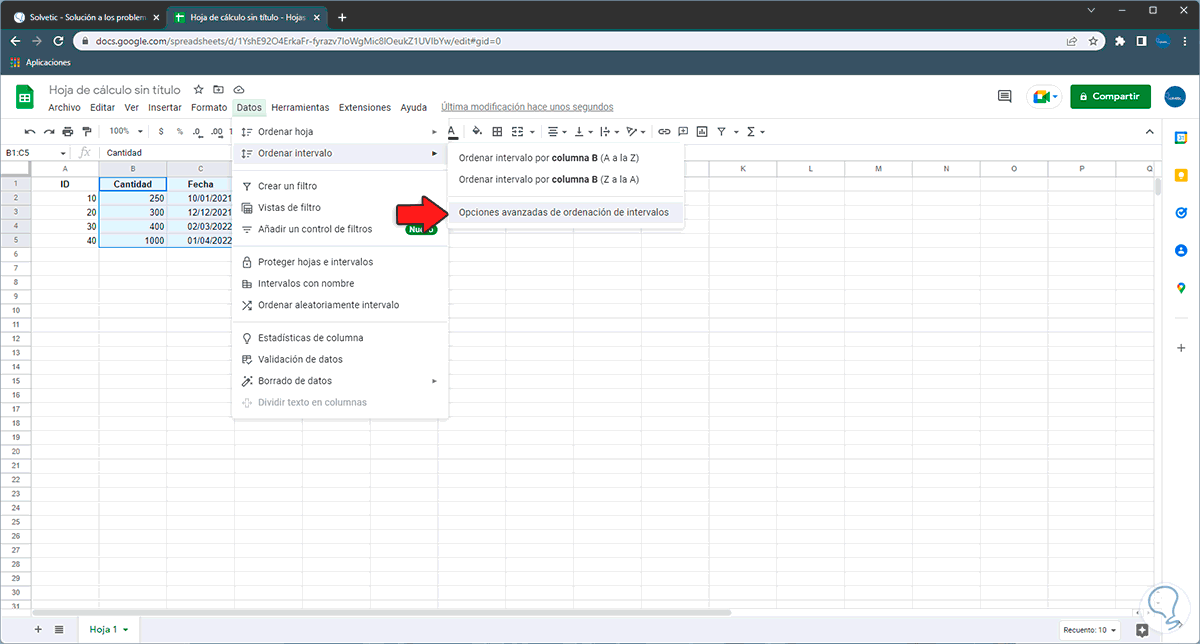Click the Insert link icon
Image resolution: width=1200 pixels, height=644 pixels.
point(664,131)
